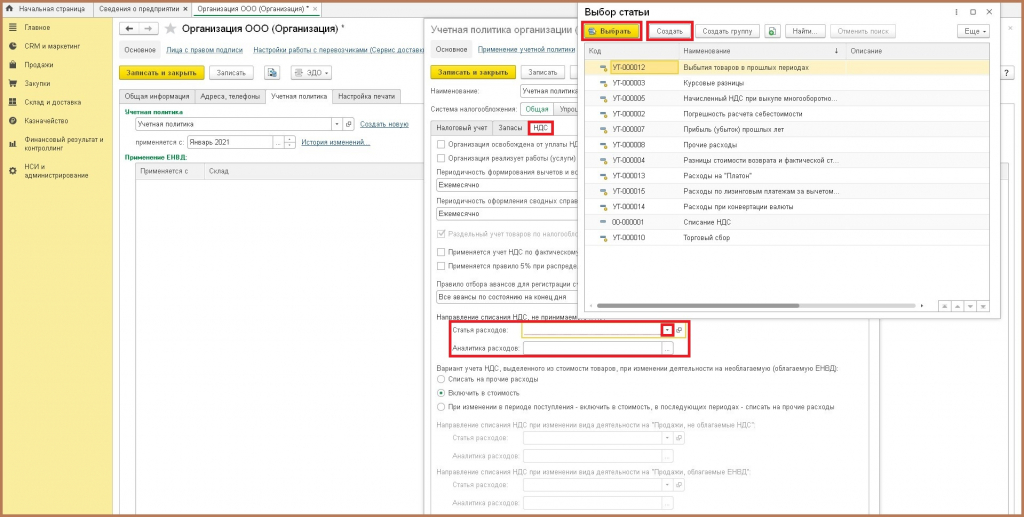
Task: Open the ЭДО dropdown menu
Action: (312, 72)
